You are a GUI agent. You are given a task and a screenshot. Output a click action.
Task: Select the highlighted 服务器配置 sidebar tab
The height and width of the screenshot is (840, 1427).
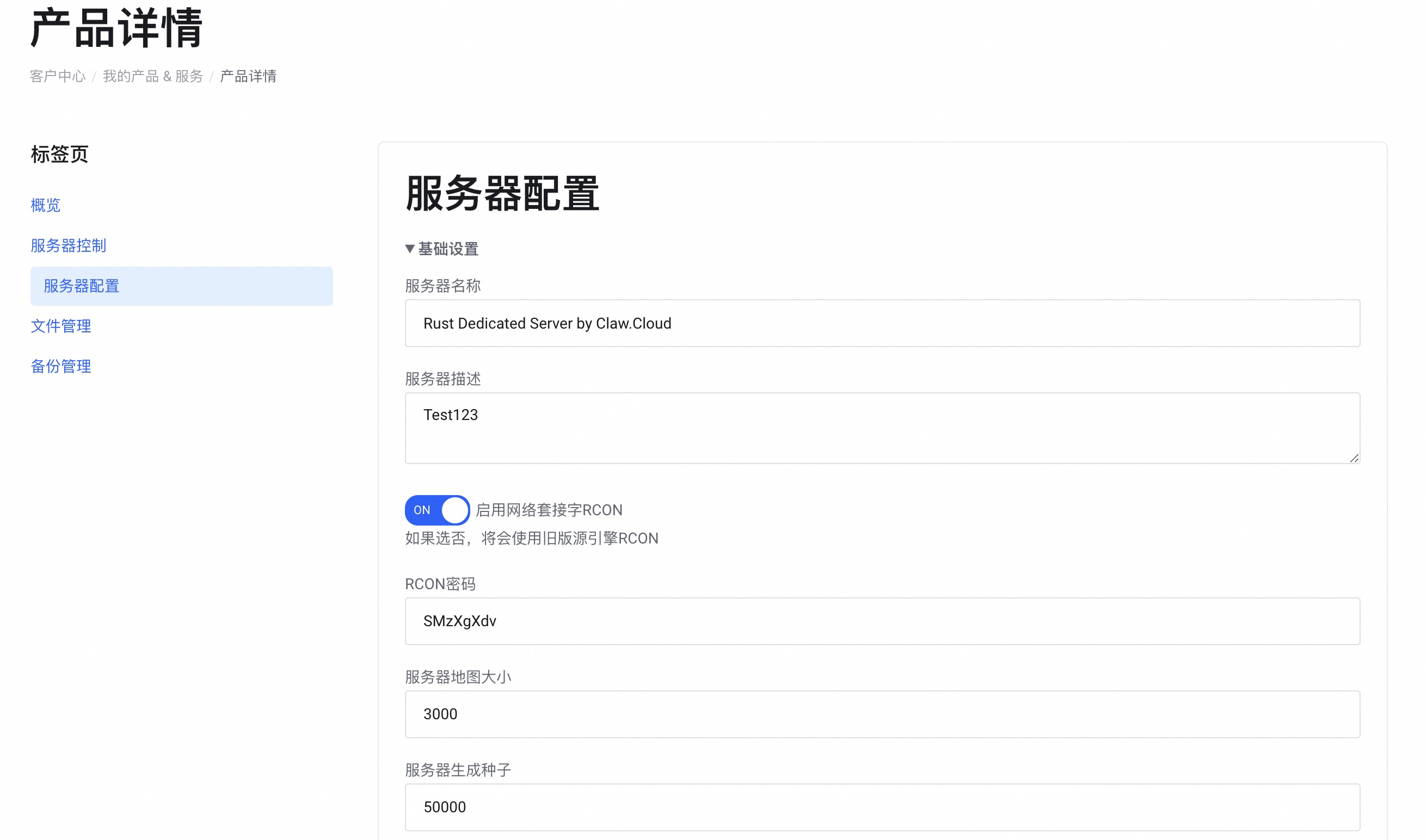click(x=82, y=286)
